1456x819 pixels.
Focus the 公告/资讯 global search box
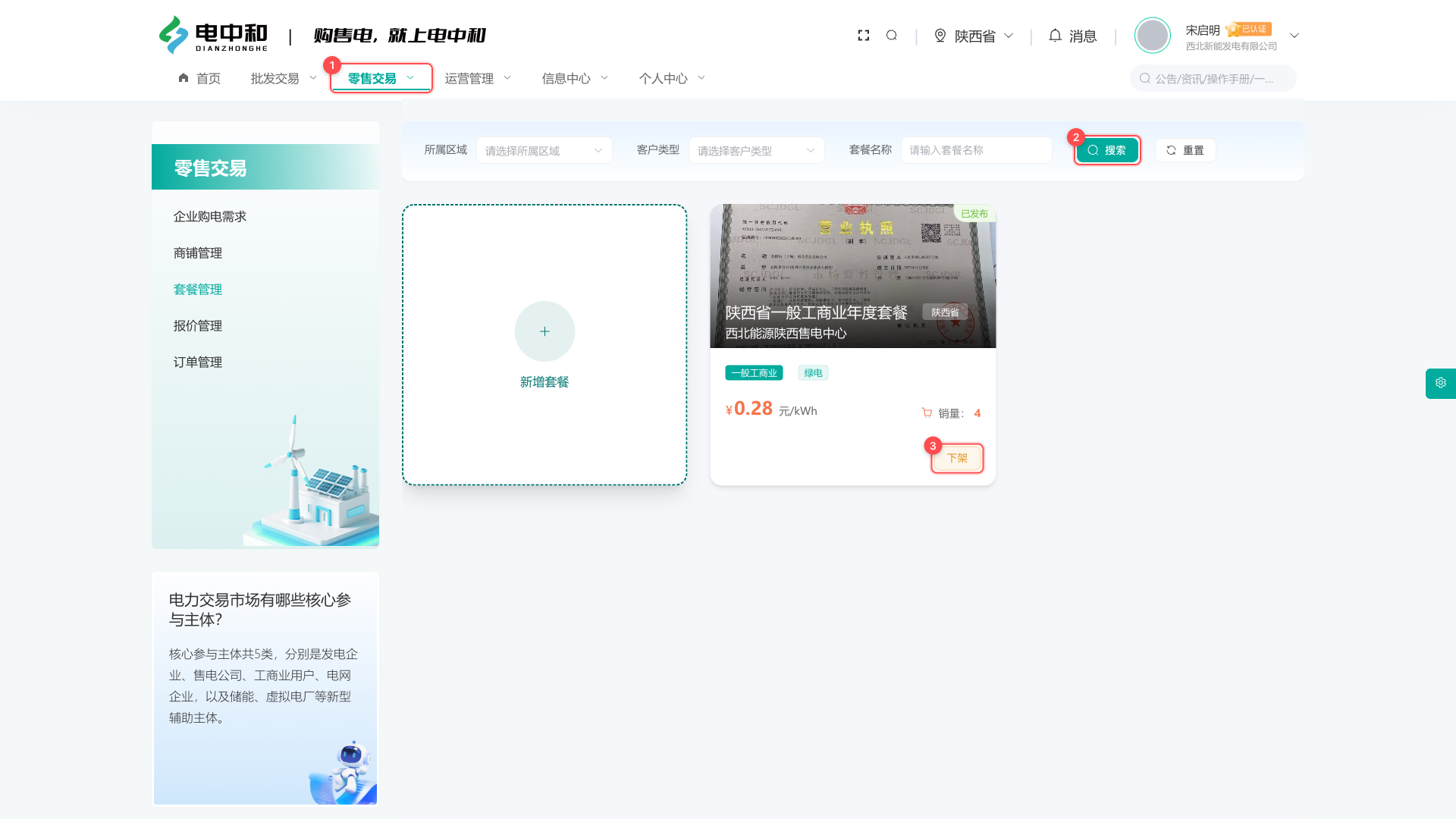(1213, 78)
